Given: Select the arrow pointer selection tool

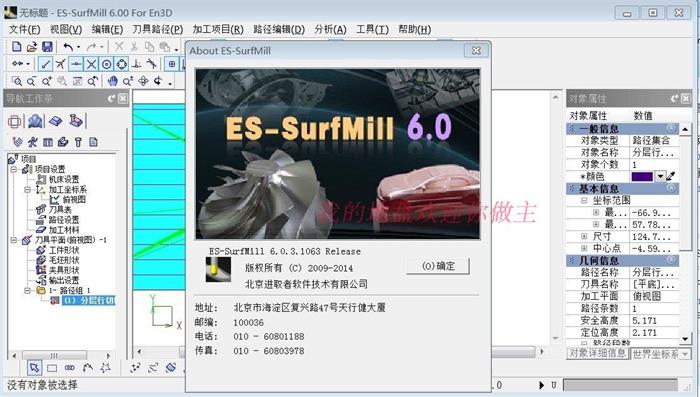Looking at the screenshot, I should click(34, 368).
